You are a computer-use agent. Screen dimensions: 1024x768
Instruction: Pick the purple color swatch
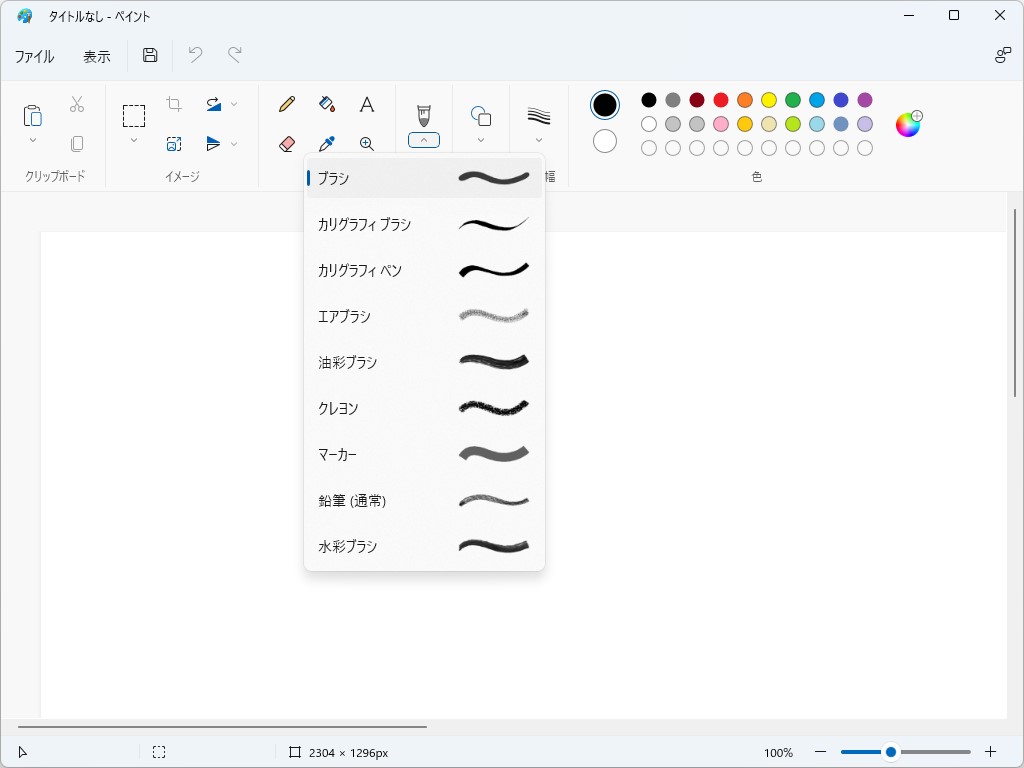click(x=865, y=100)
